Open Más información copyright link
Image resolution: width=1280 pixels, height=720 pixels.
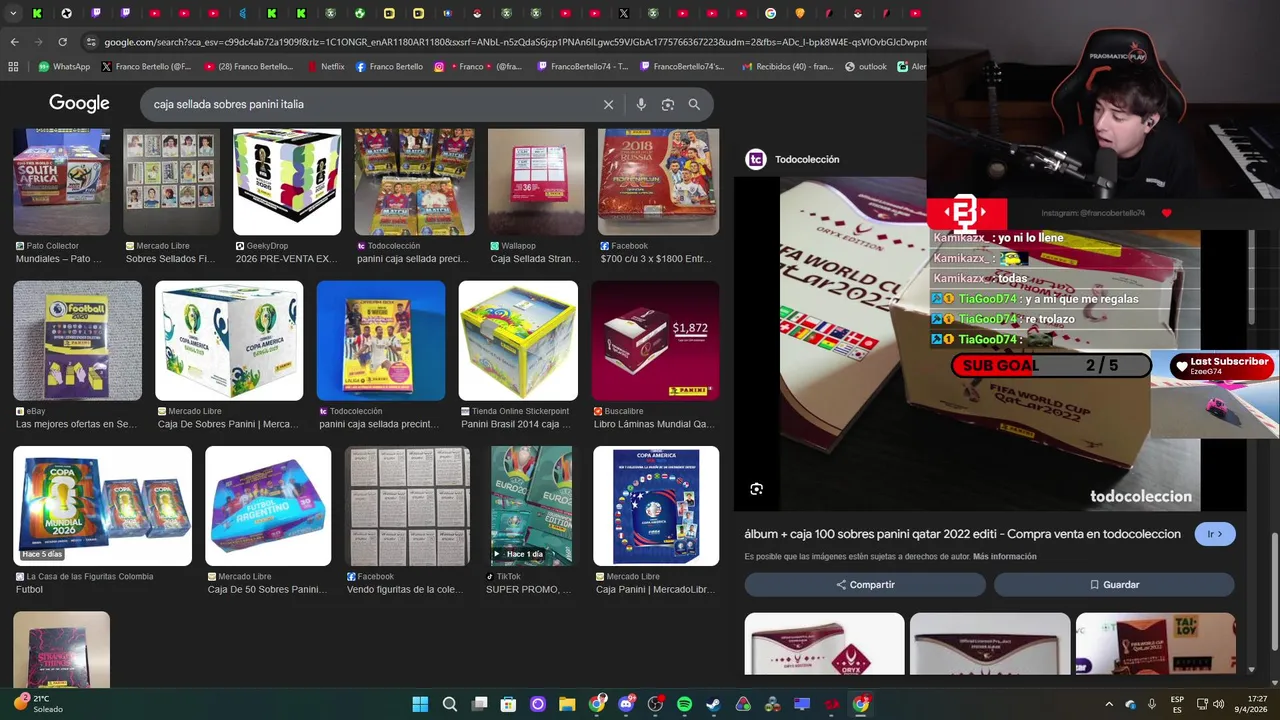click(1004, 557)
